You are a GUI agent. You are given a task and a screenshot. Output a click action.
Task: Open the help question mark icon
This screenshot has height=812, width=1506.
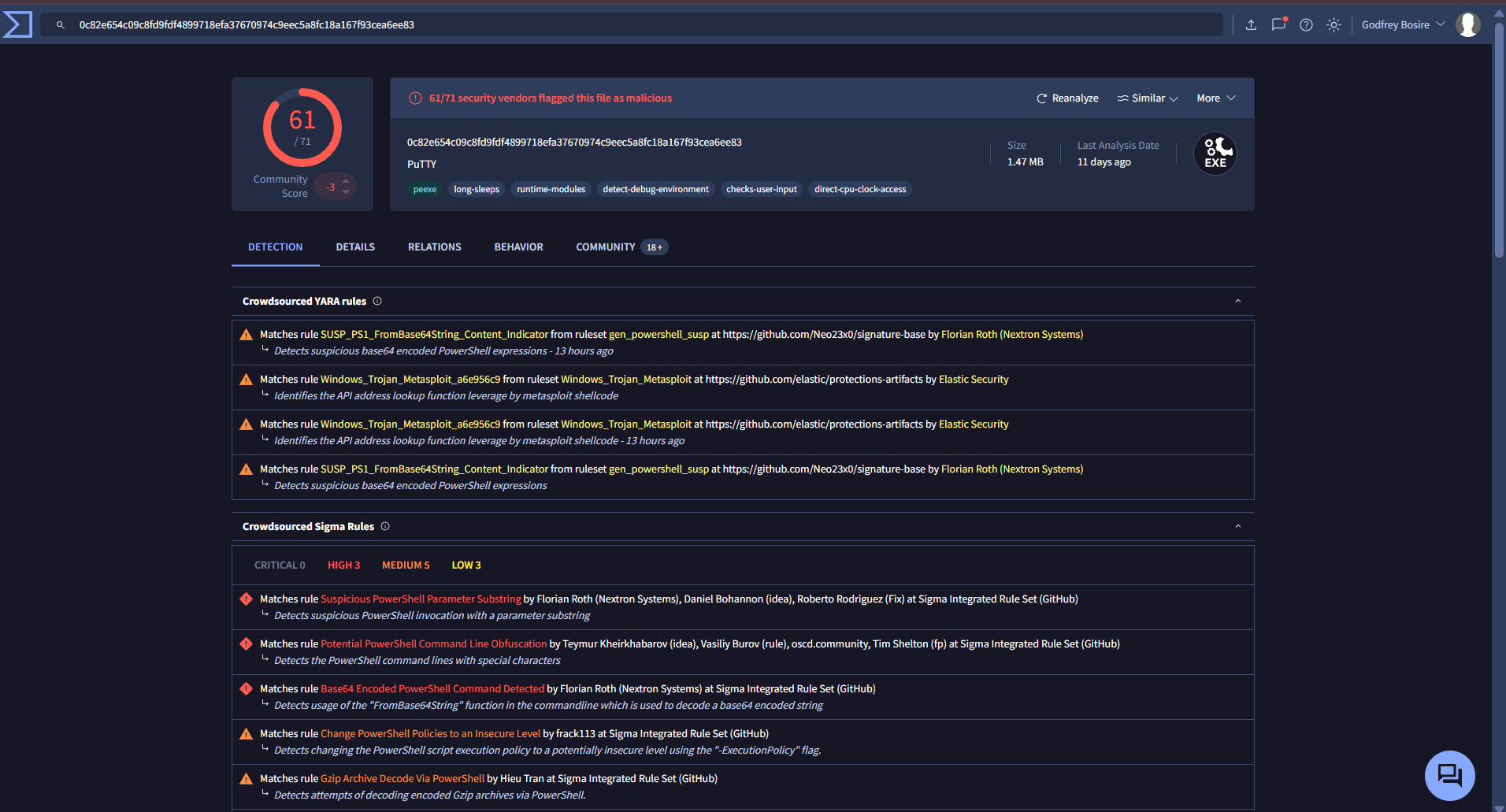pos(1306,25)
